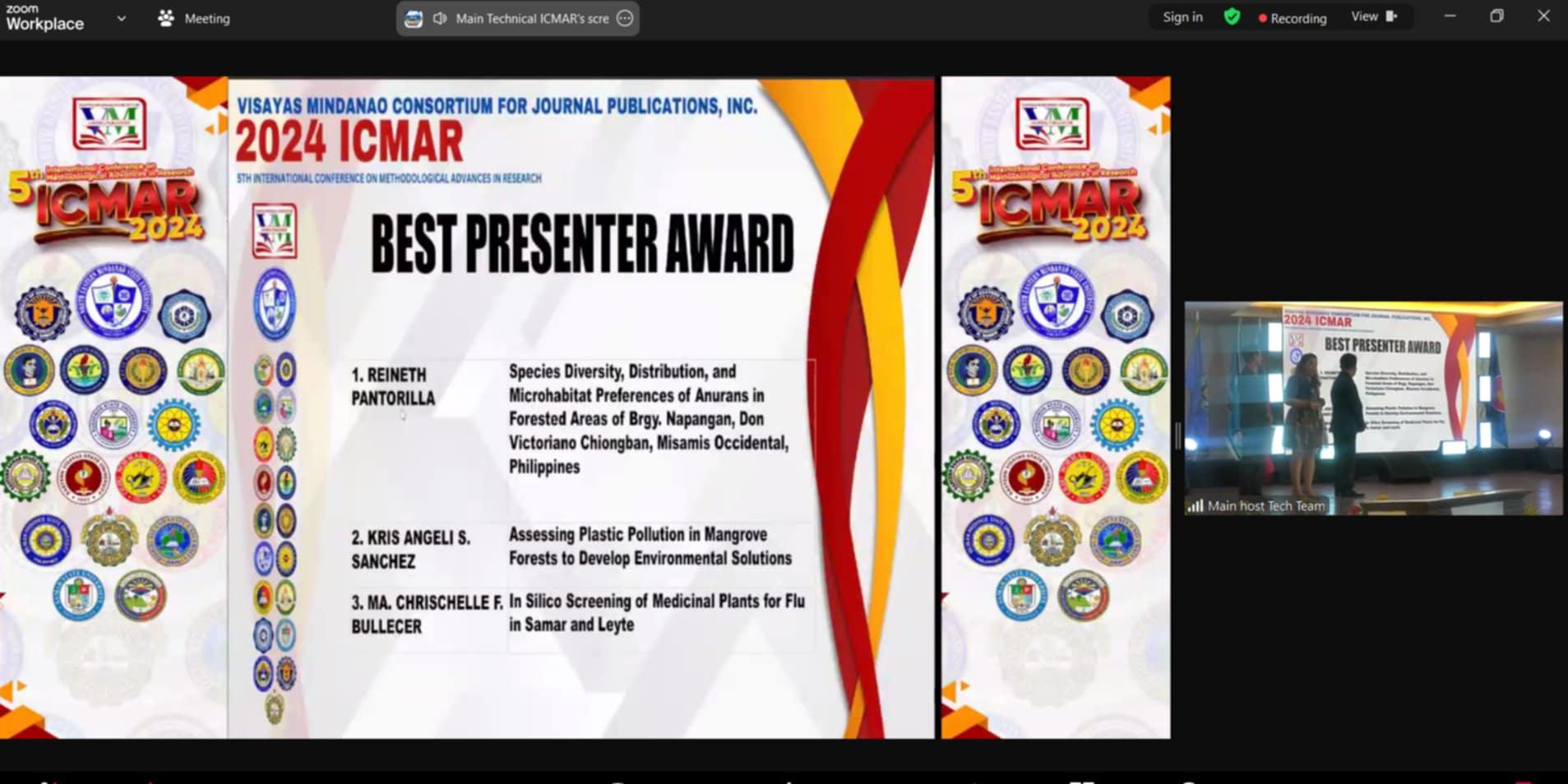Click the In Silico Screening paper title
The image size is (1568, 784).
(x=656, y=613)
